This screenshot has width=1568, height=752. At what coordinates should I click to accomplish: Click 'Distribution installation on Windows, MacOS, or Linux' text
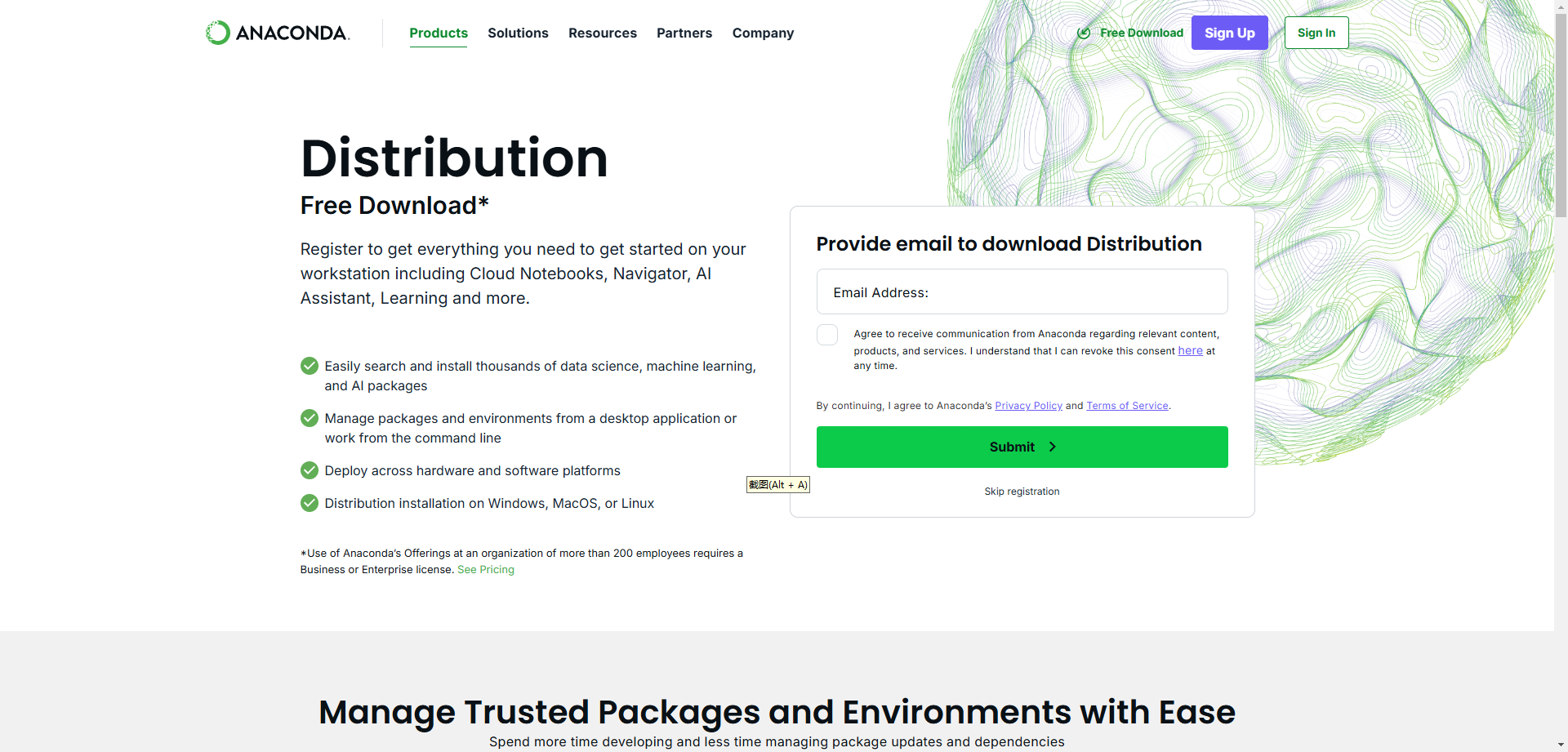[x=489, y=503]
